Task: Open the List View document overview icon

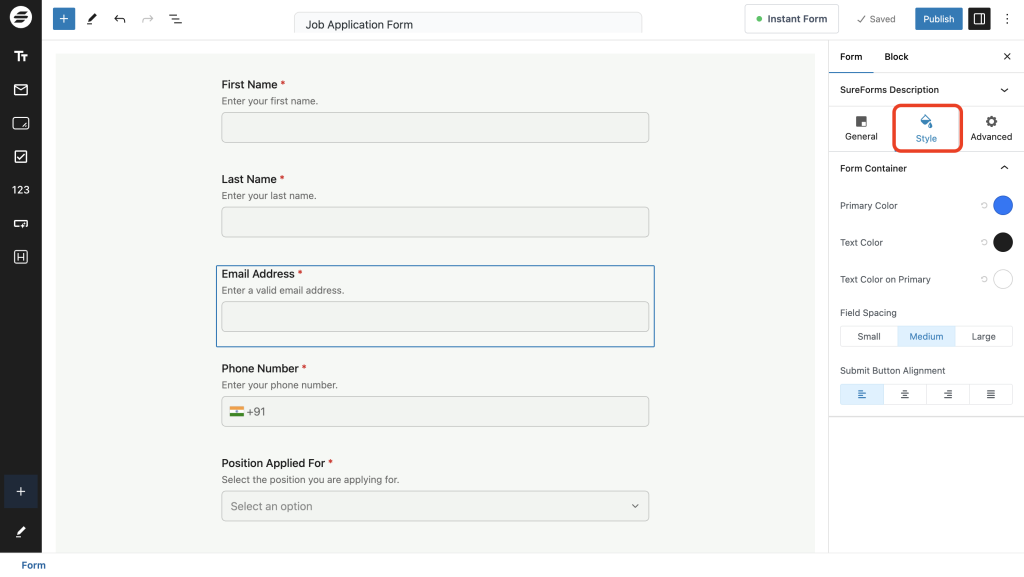Action: pos(176,18)
